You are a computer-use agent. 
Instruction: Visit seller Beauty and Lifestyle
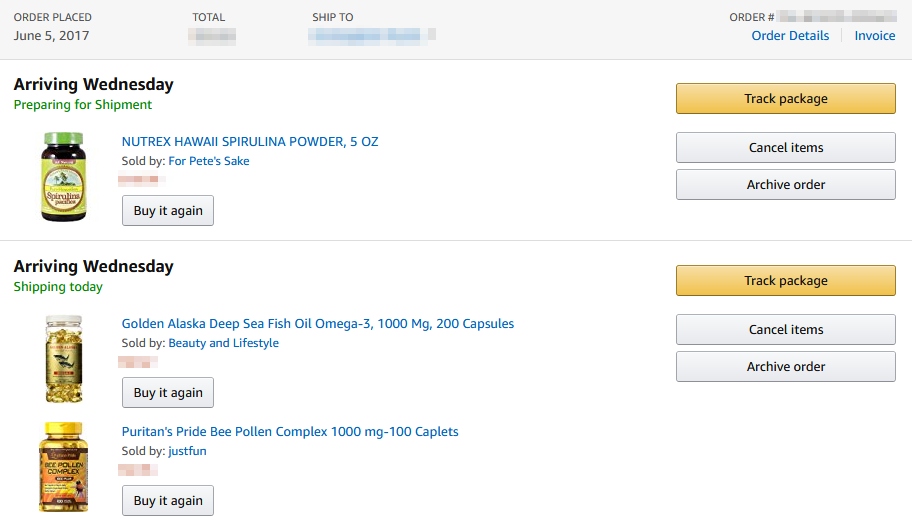223,343
